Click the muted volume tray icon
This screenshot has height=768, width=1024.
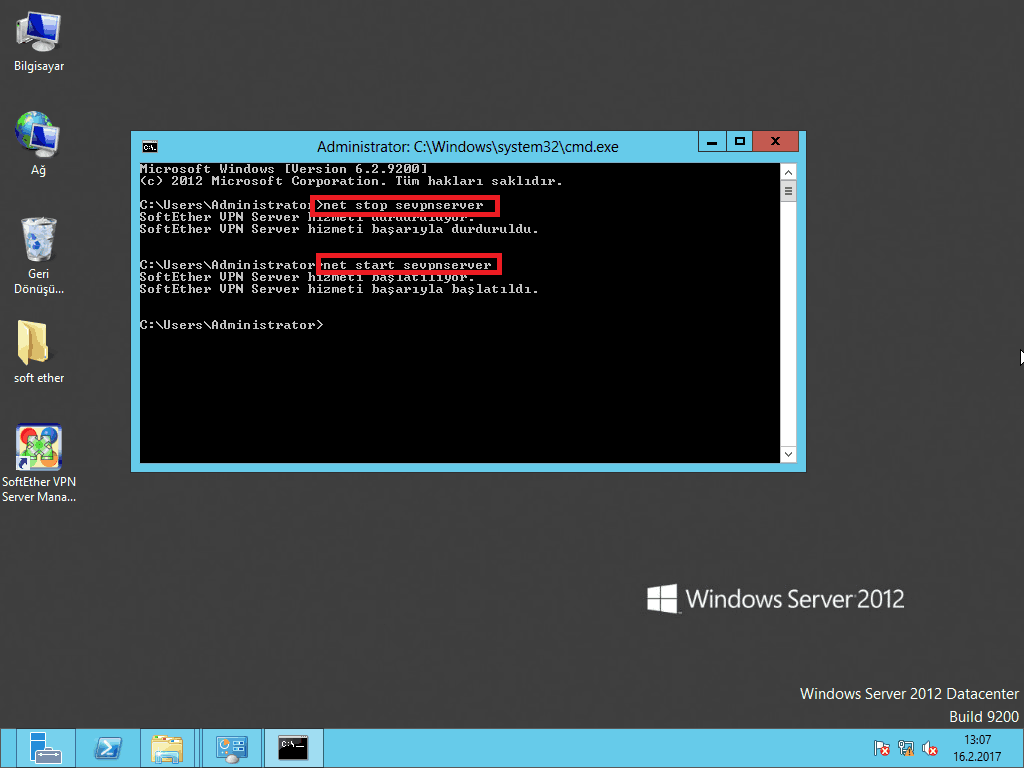930,748
